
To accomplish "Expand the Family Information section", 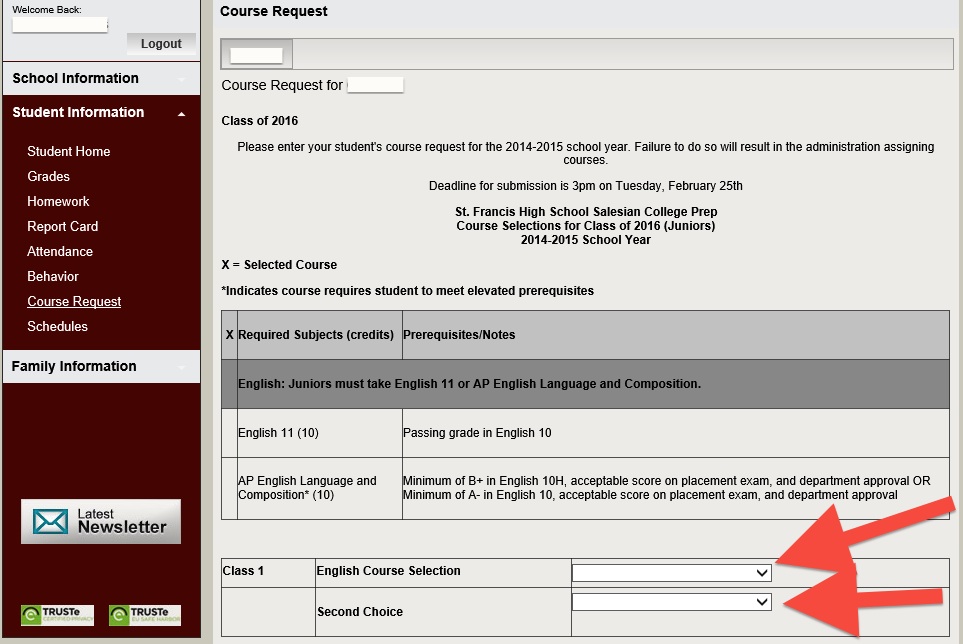I will click(x=101, y=367).
